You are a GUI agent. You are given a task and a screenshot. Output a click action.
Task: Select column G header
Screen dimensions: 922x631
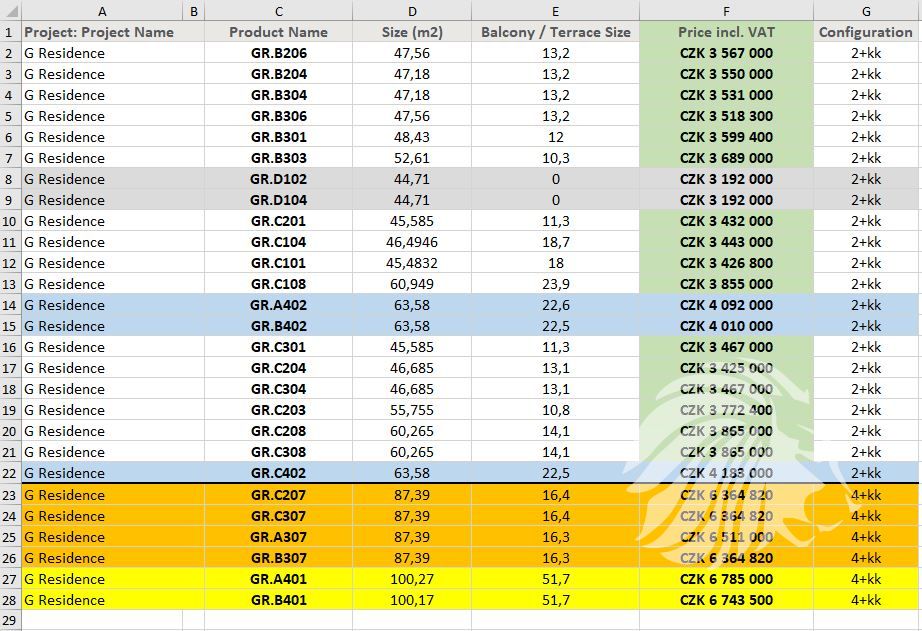point(866,11)
